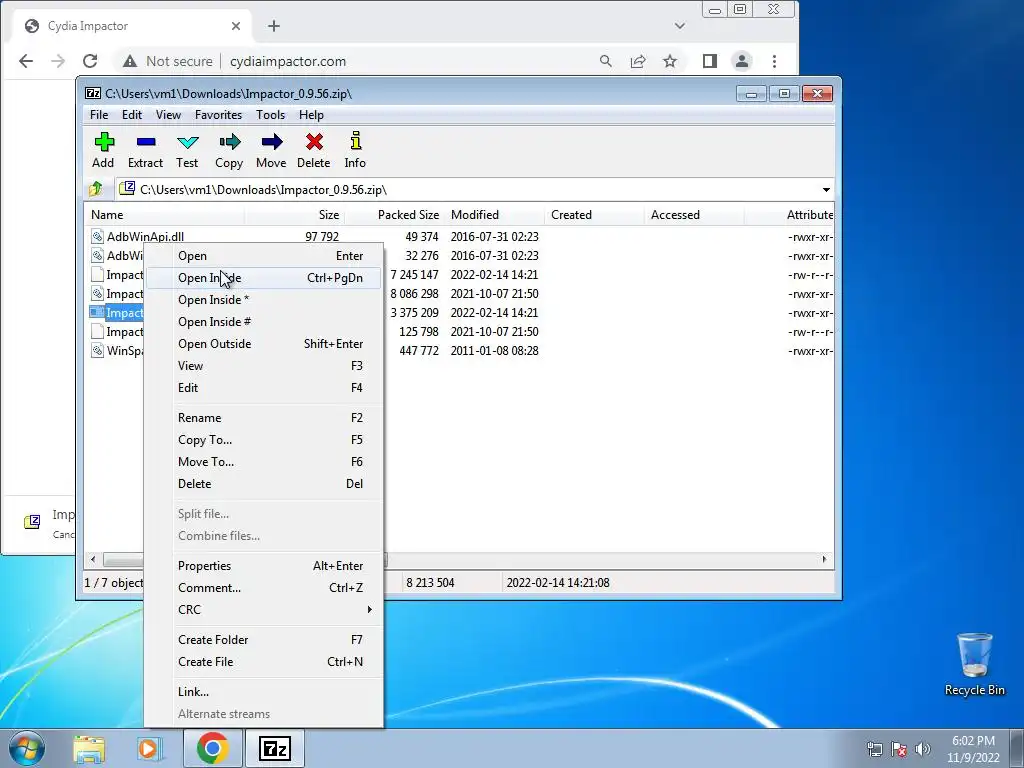The height and width of the screenshot is (768, 1024).
Task: Close the Cydia Impactor tab
Action: pyautogui.click(x=236, y=26)
